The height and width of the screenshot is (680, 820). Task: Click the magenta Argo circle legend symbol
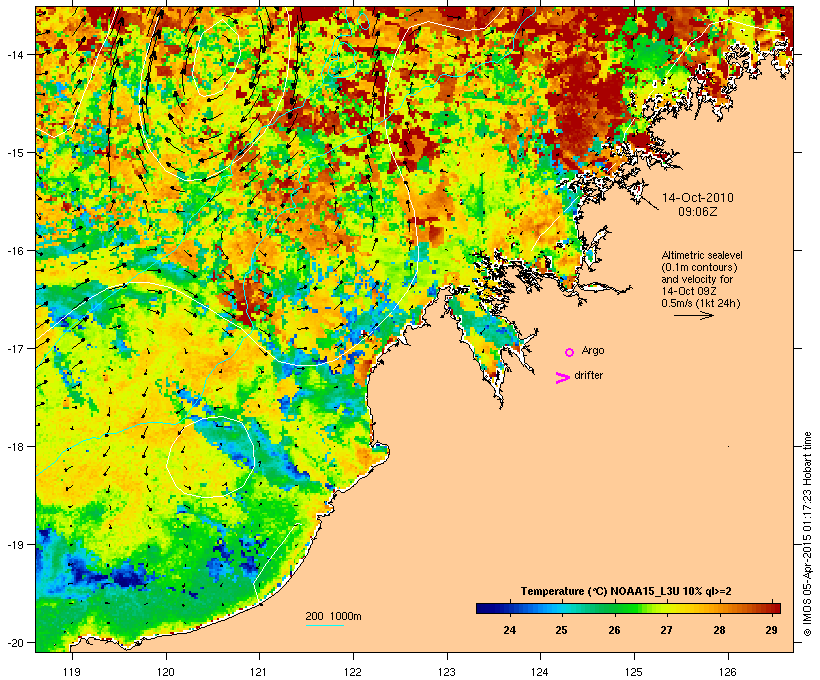pyautogui.click(x=570, y=353)
